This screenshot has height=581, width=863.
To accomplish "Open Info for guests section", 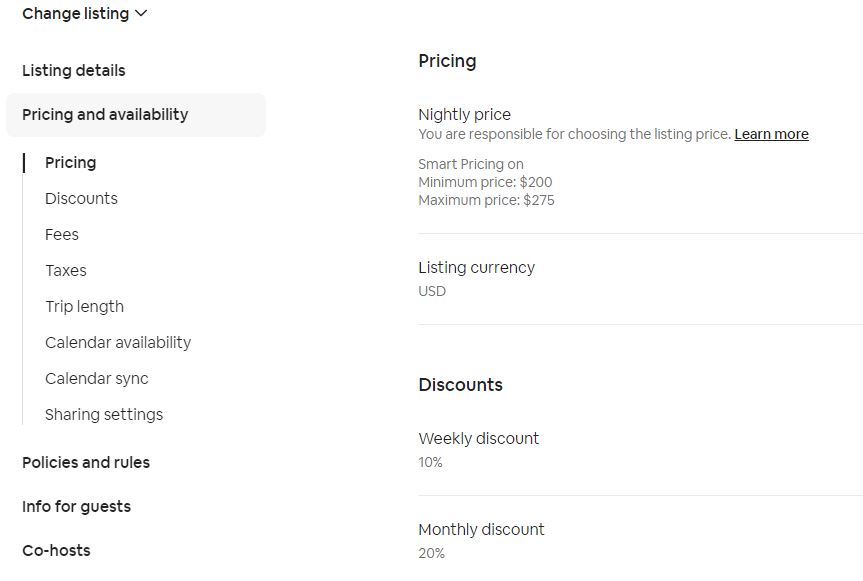I will [76, 507].
